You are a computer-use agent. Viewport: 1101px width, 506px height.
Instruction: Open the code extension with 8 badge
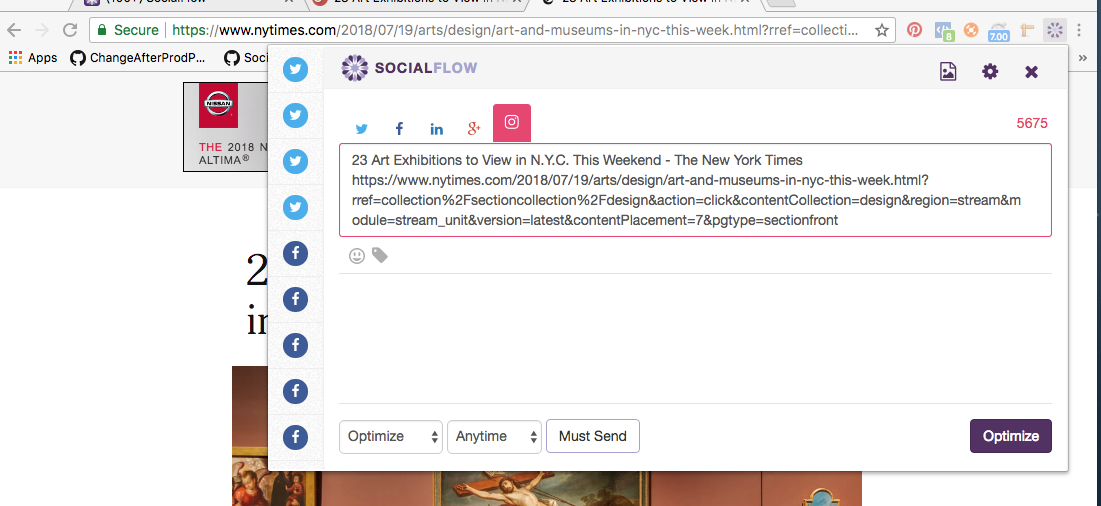(944, 31)
